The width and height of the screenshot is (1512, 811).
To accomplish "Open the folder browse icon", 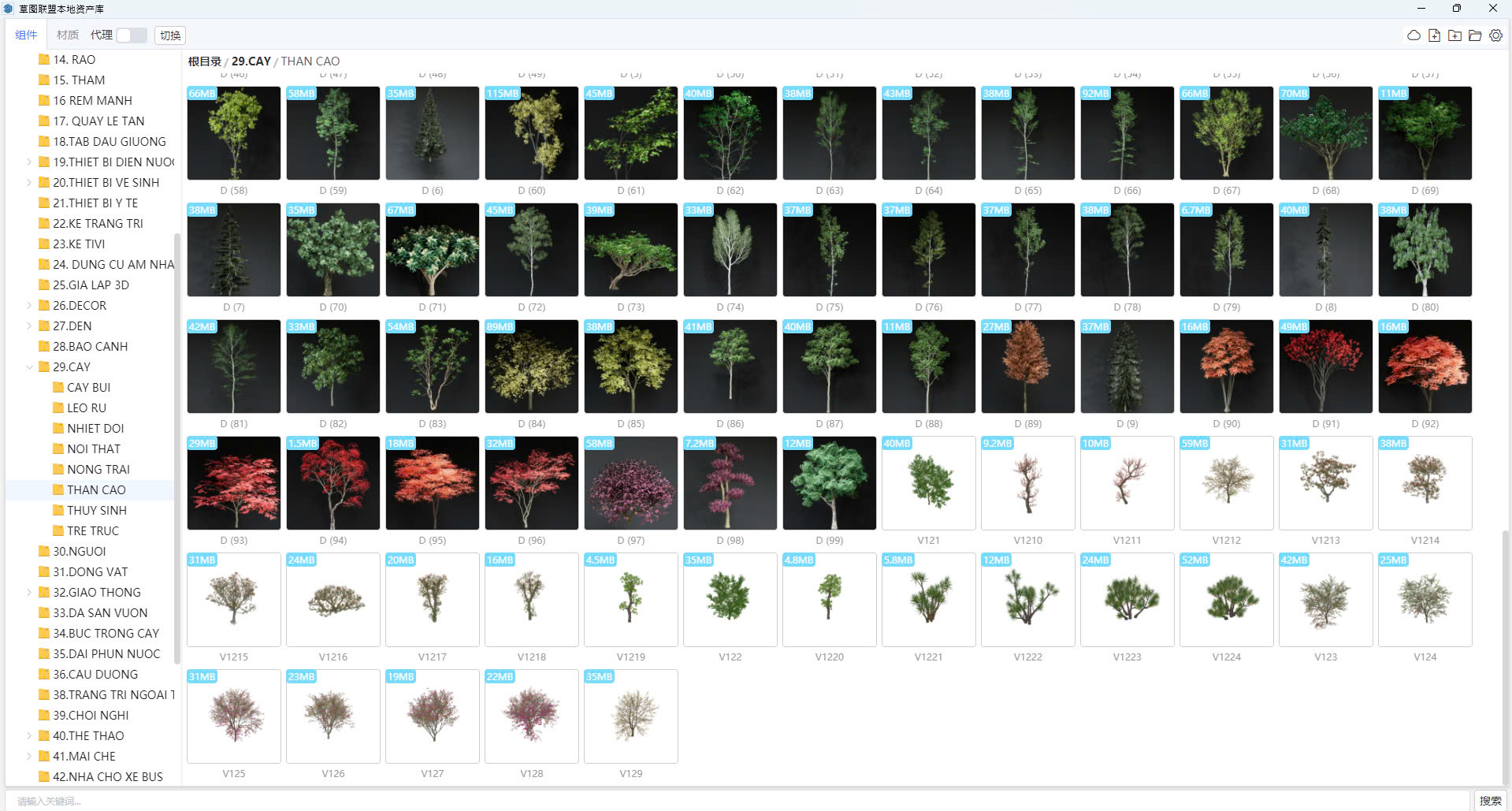I will (x=1475, y=35).
